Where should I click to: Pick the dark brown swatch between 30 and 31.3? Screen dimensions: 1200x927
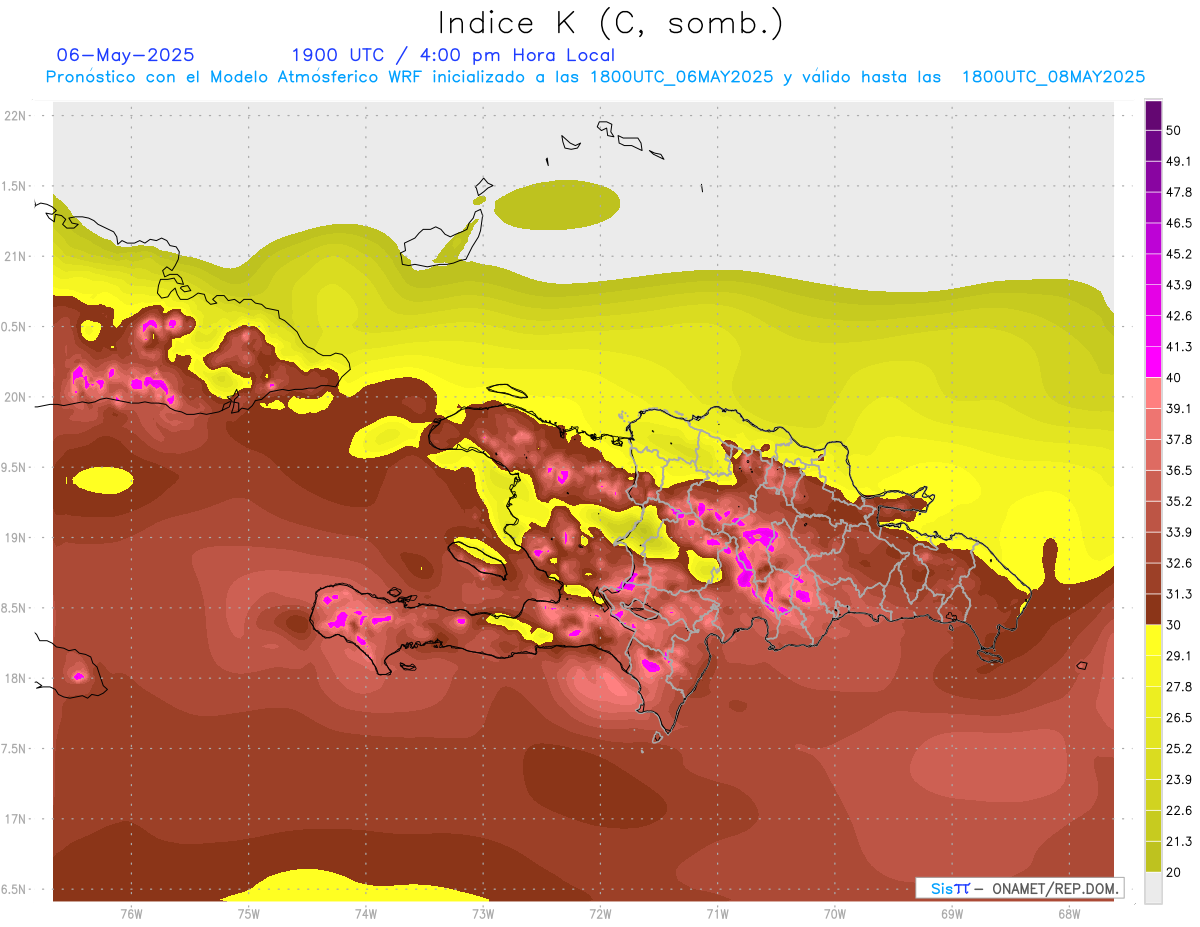(x=1153, y=610)
